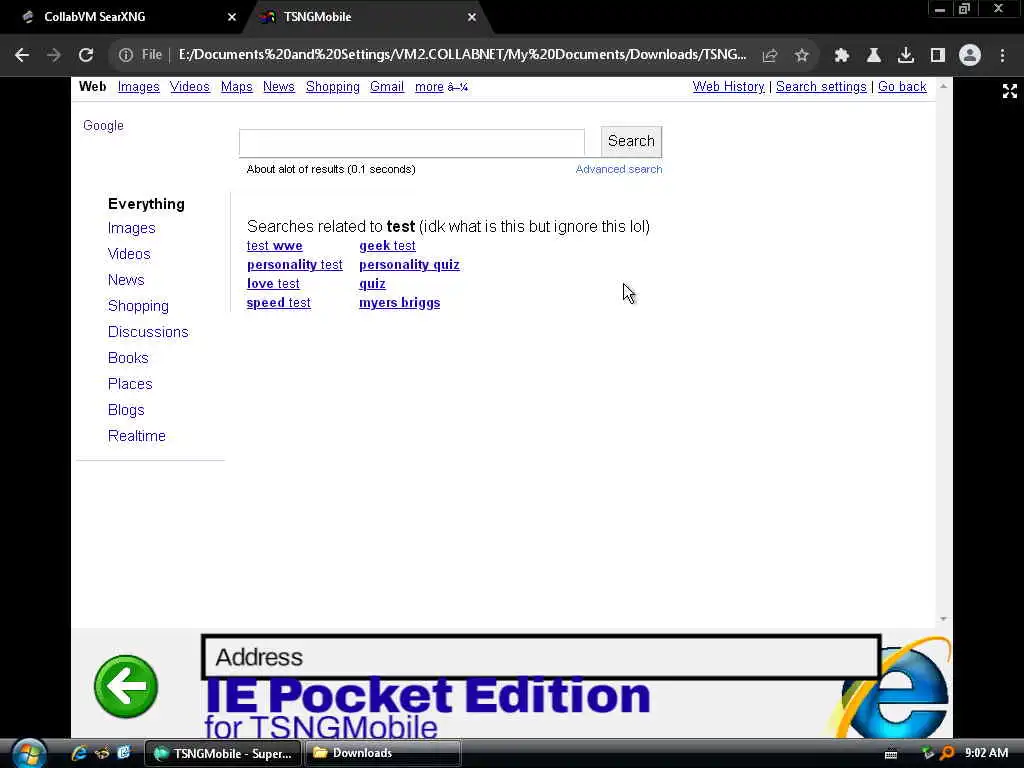The image size is (1024, 768).
Task: Click the Google search text field
Action: pos(411,143)
